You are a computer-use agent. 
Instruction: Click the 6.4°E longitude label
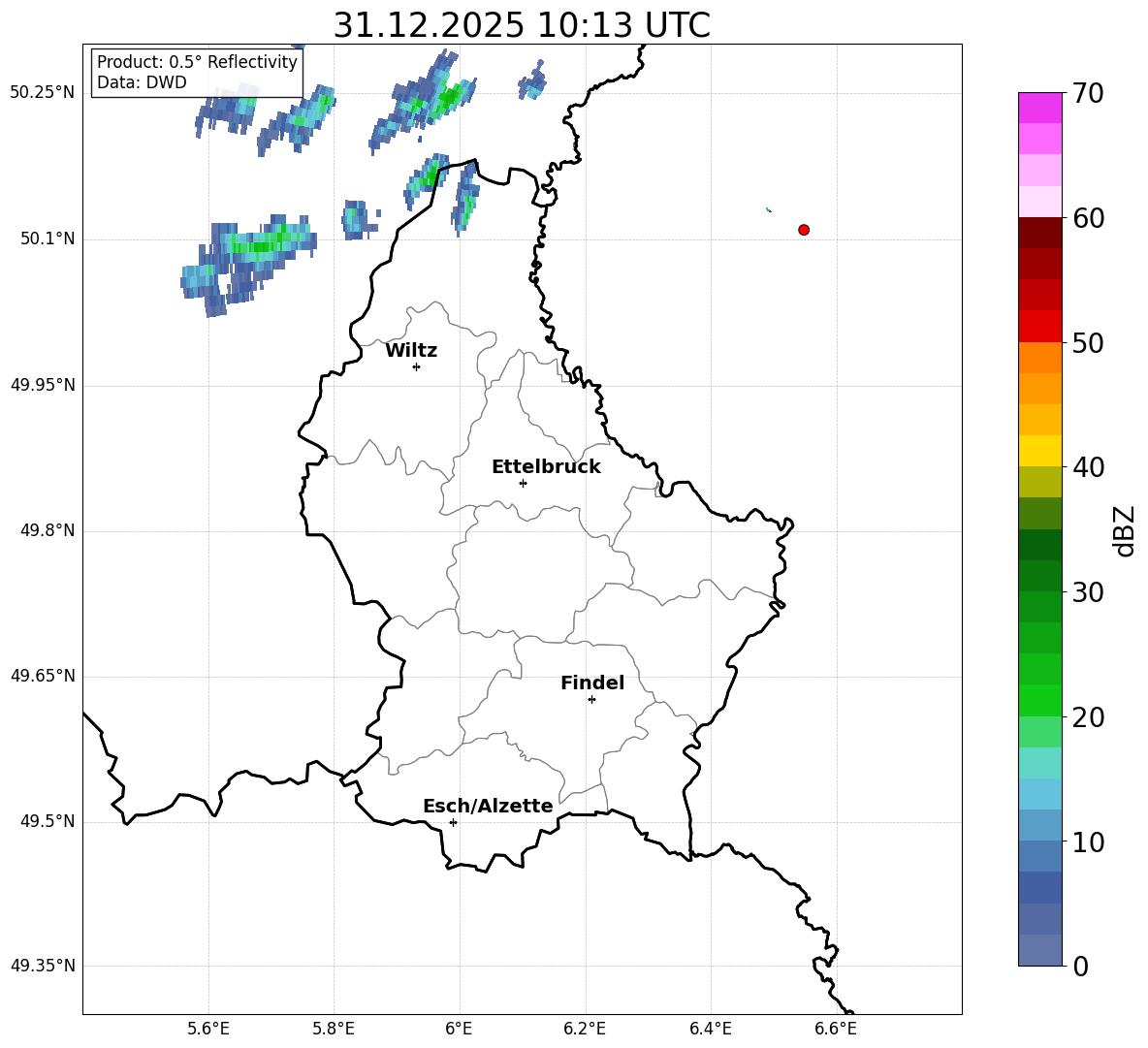pos(710,1029)
